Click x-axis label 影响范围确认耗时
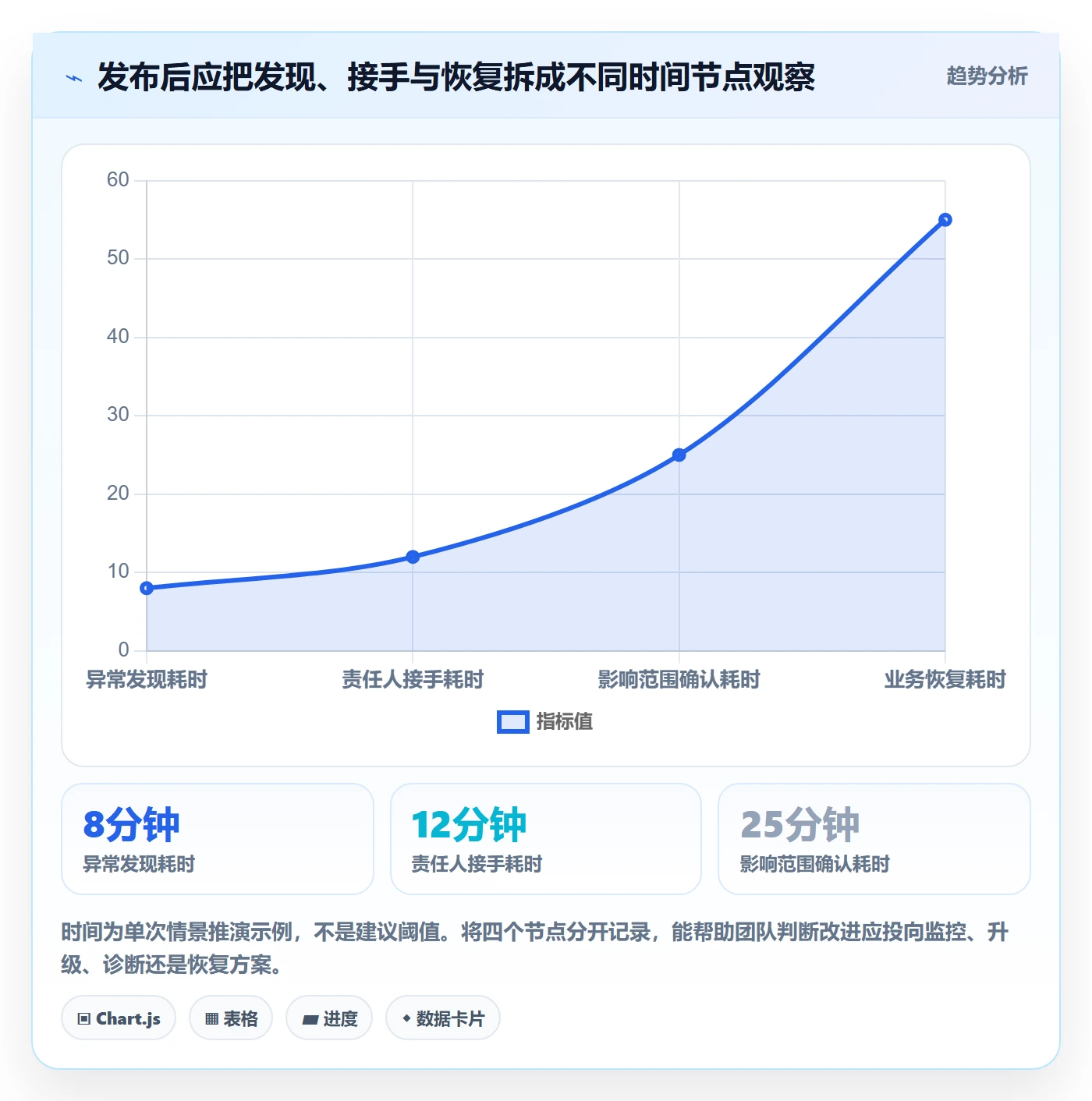Viewport: 1092px width, 1101px height. [679, 680]
